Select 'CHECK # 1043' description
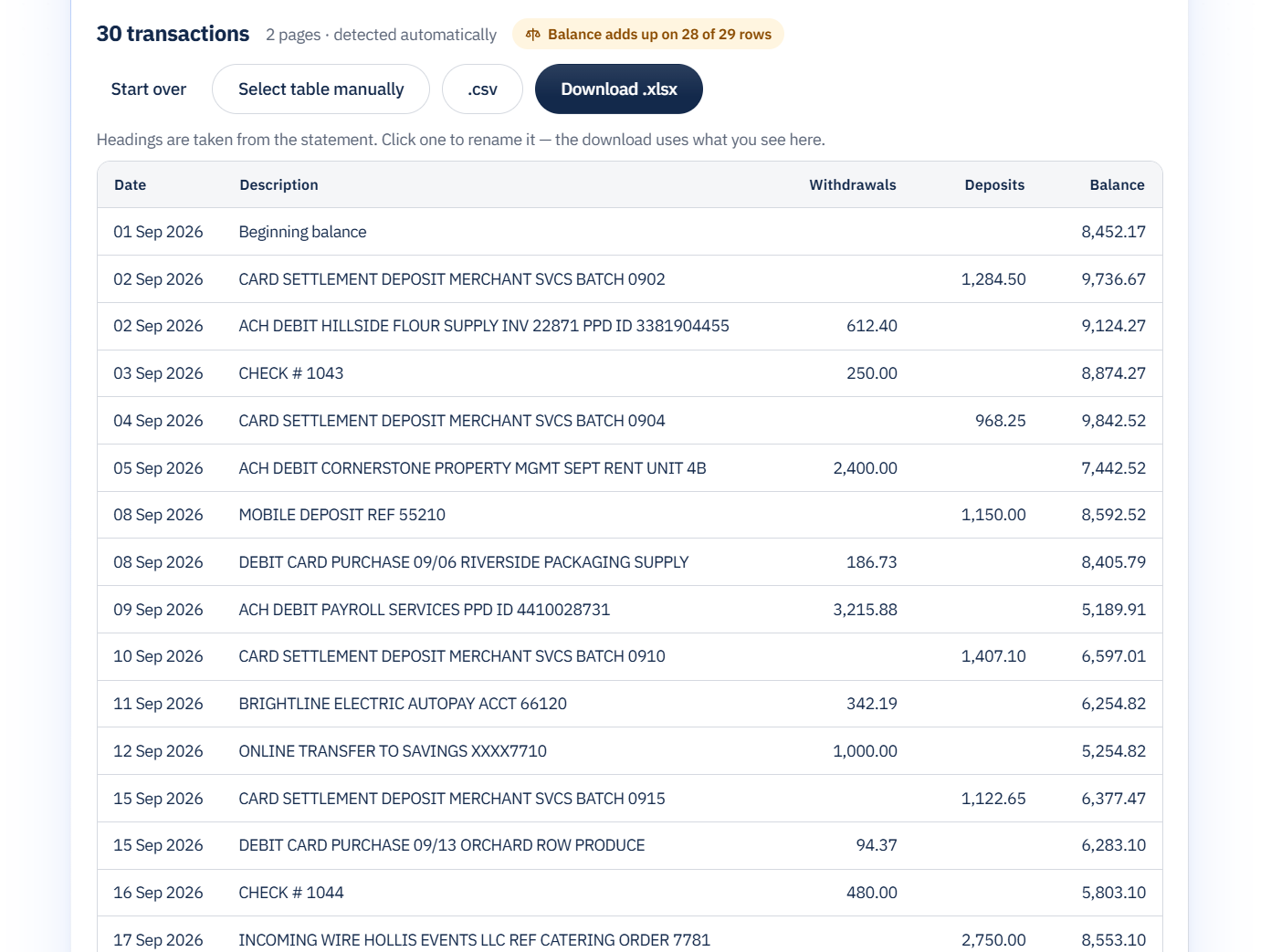 point(291,373)
